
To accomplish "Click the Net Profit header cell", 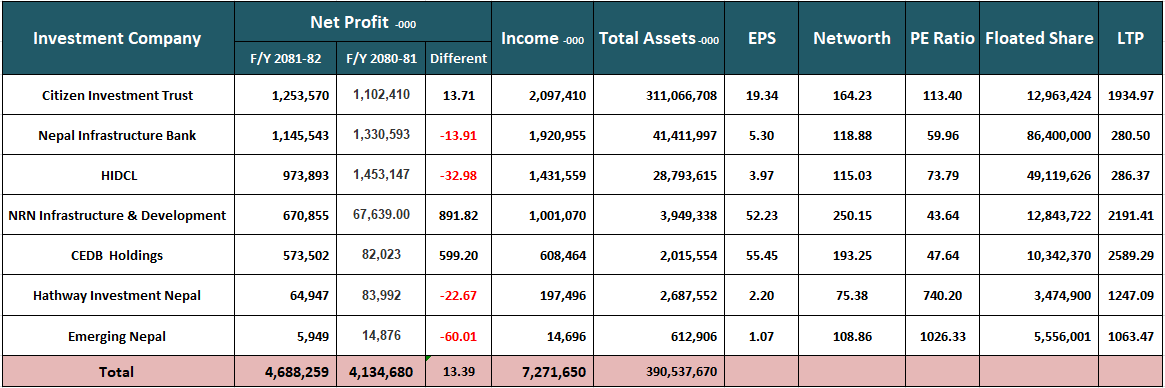I will pyautogui.click(x=363, y=22).
